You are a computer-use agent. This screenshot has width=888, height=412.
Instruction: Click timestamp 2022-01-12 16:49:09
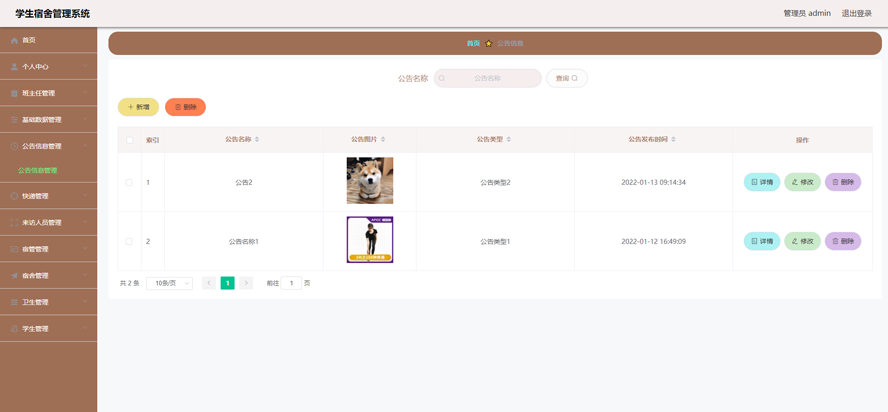(x=654, y=241)
